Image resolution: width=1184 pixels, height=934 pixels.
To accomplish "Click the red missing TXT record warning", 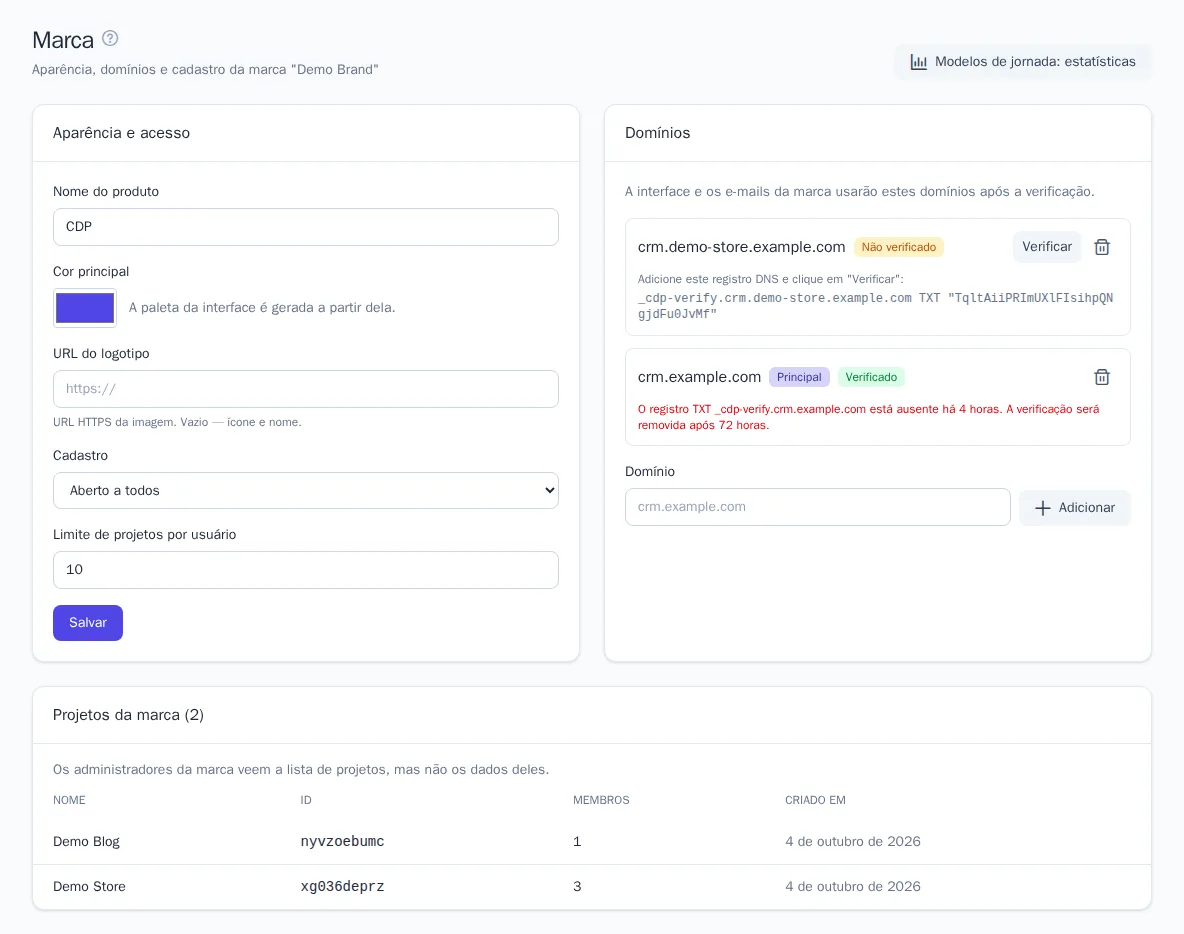I will [x=868, y=417].
